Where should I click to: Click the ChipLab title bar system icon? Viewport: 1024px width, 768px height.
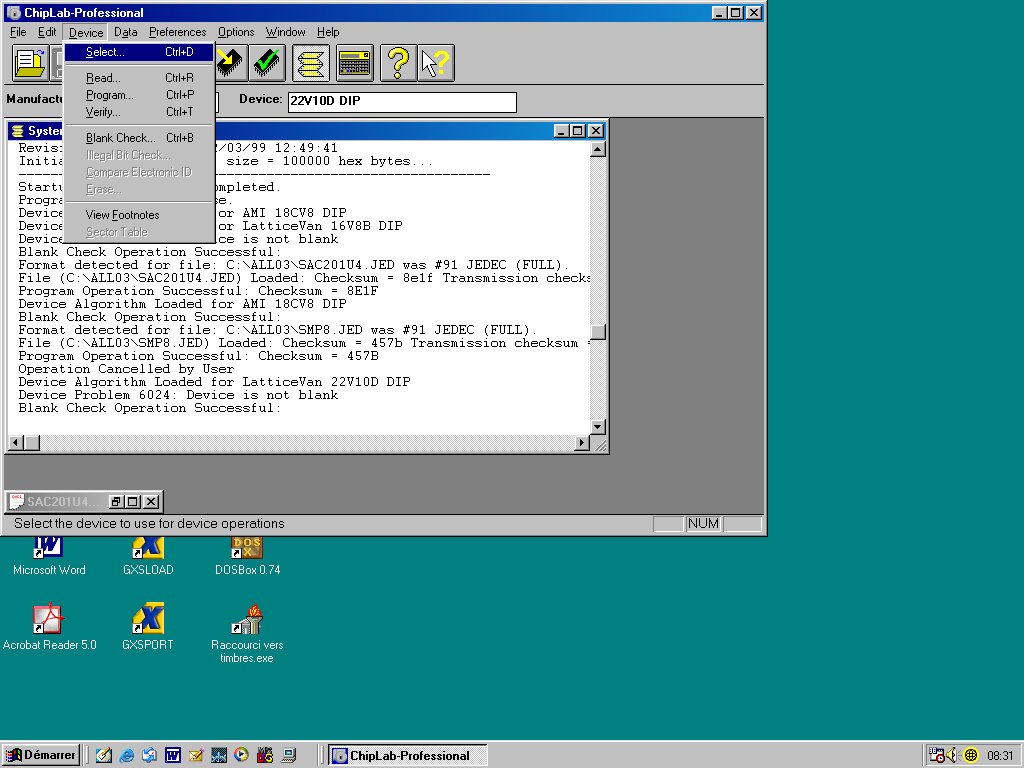tap(13, 12)
